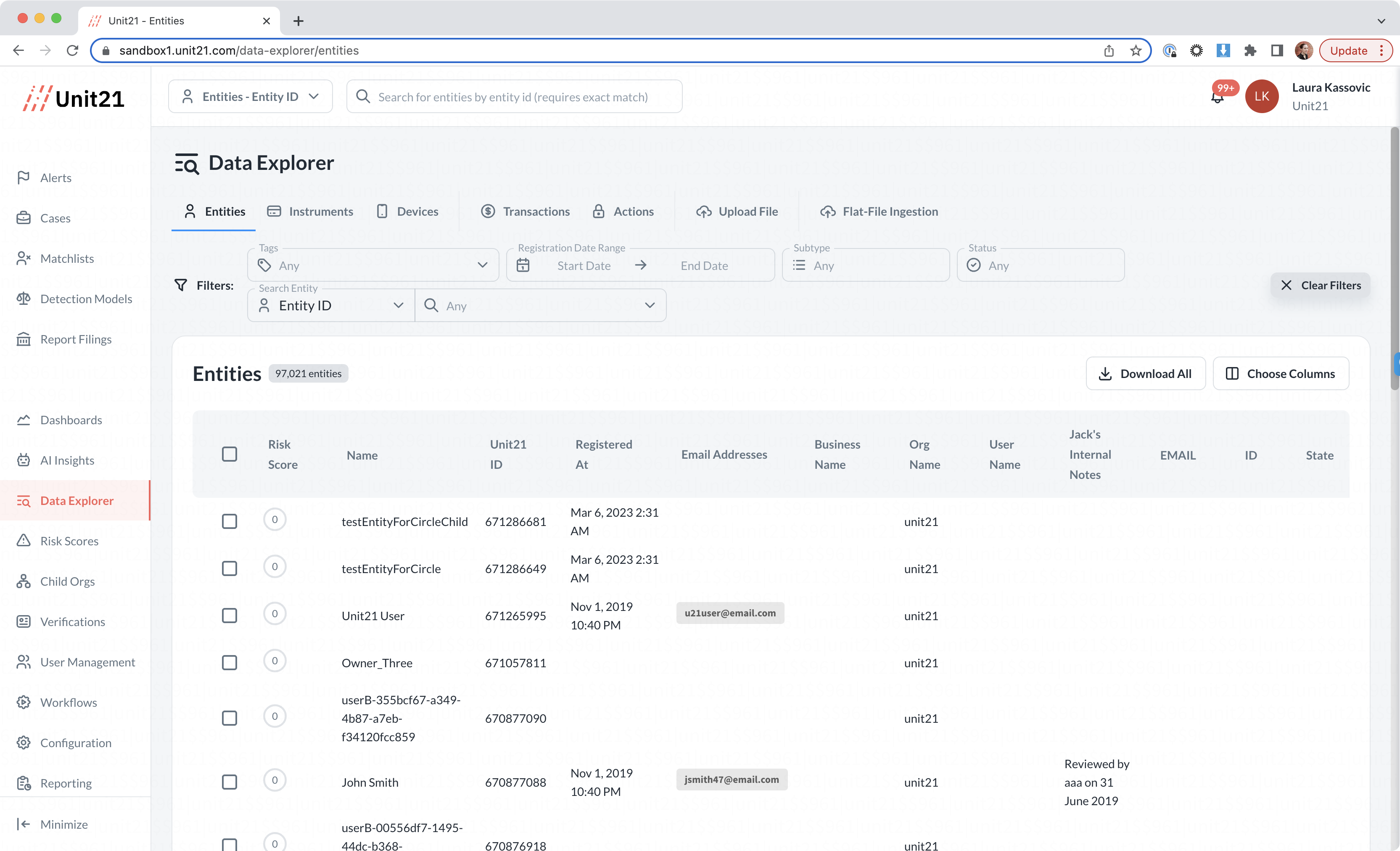Click the Workflows gear icon
Viewport: 1400px width, 851px height.
[23, 702]
